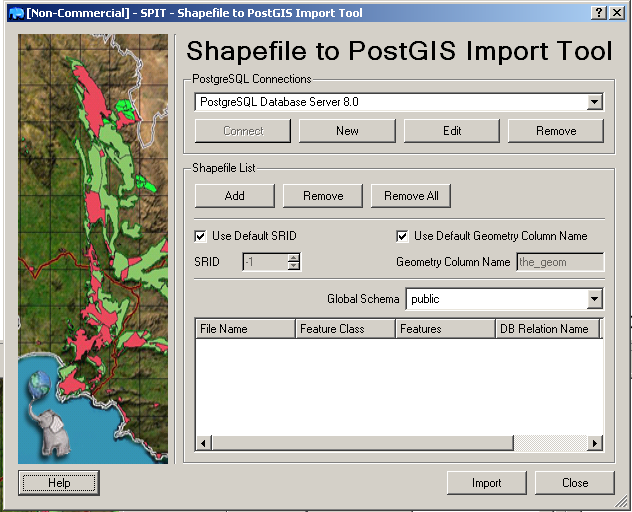Image resolution: width=632 pixels, height=512 pixels.
Task: Create a New PostgreSQL connection
Action: point(347,131)
